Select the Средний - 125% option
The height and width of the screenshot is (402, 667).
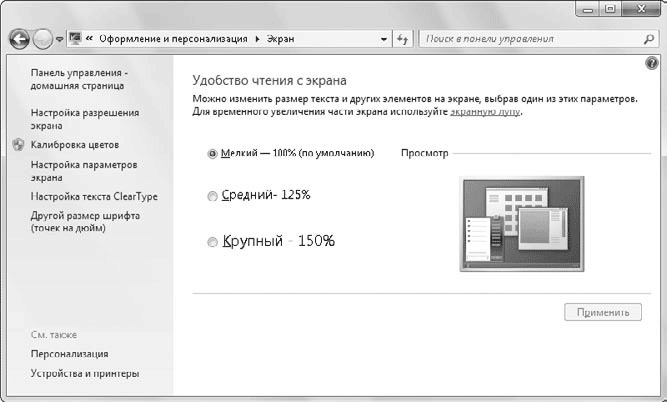[211, 197]
